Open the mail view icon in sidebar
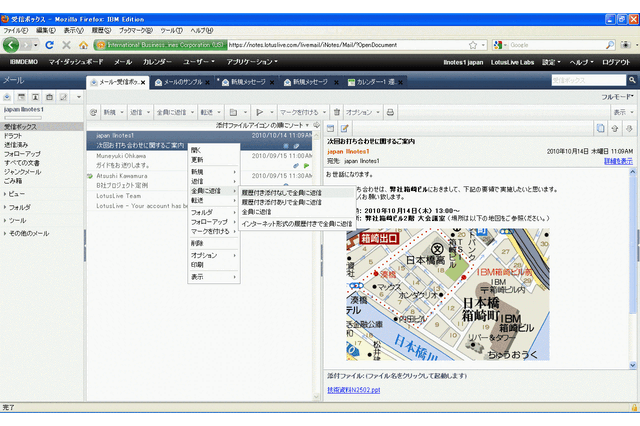640x426 pixels. pyautogui.click(x=7, y=97)
